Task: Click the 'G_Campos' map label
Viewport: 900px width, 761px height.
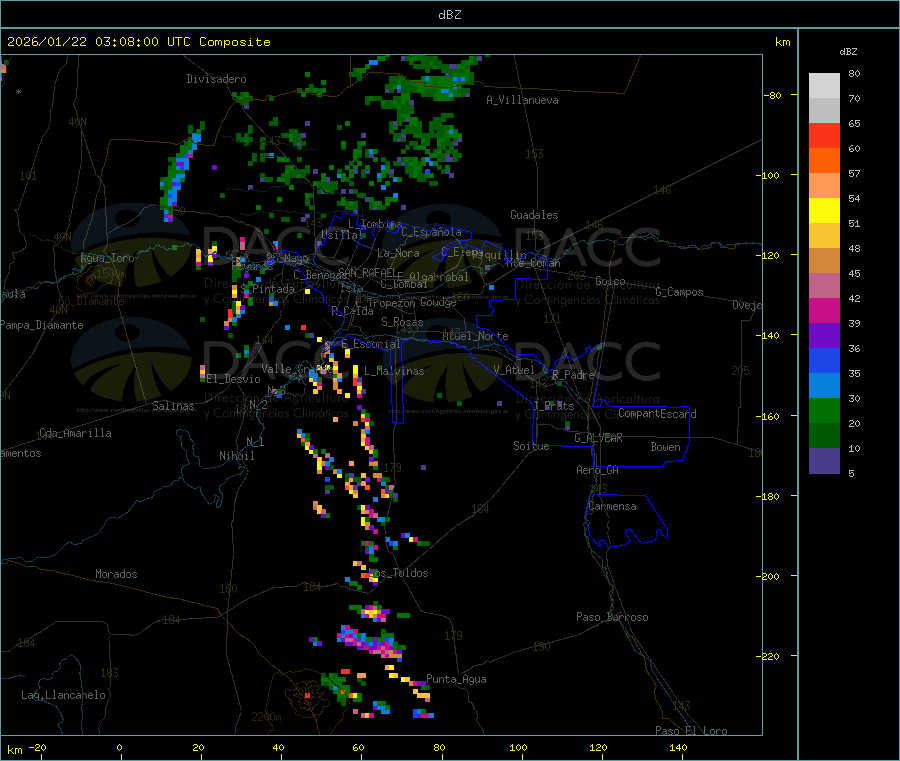Action: 680,292
